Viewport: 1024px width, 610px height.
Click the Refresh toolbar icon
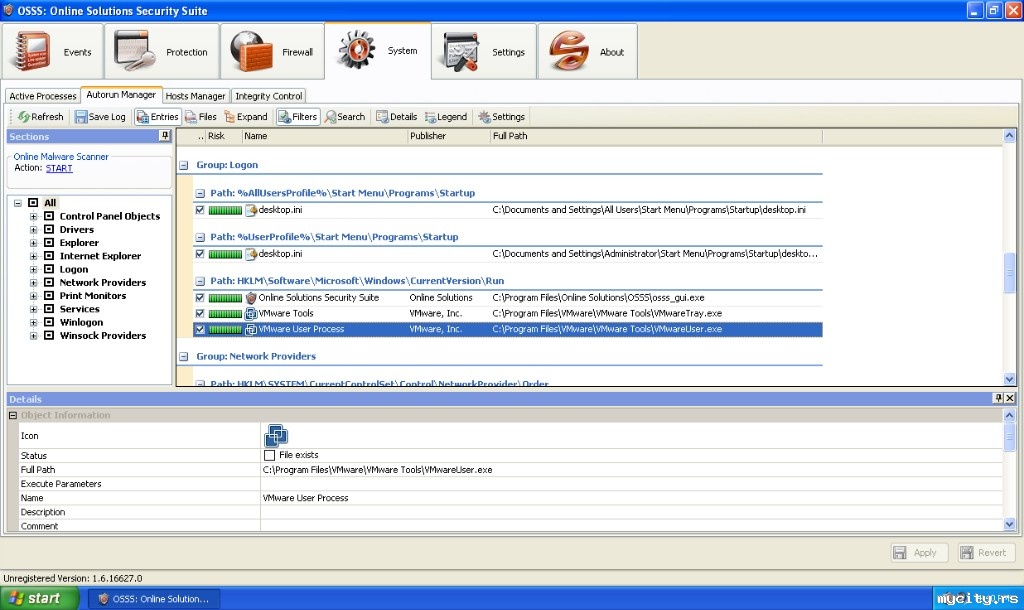24,117
